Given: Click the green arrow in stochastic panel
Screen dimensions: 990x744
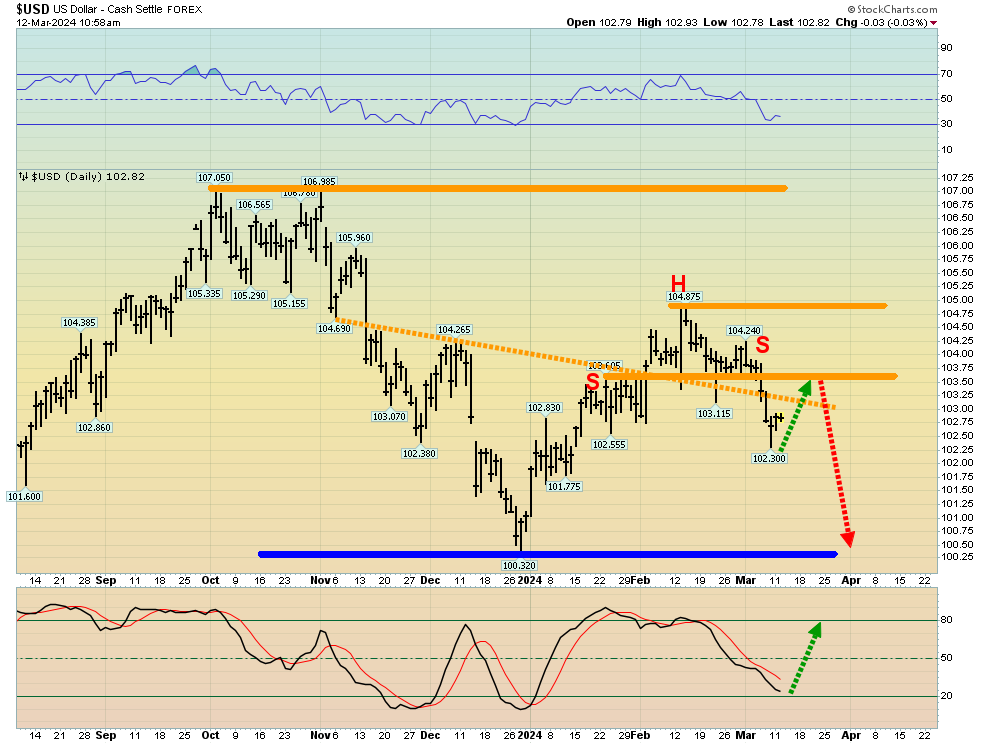Looking at the screenshot, I should coord(806,658).
